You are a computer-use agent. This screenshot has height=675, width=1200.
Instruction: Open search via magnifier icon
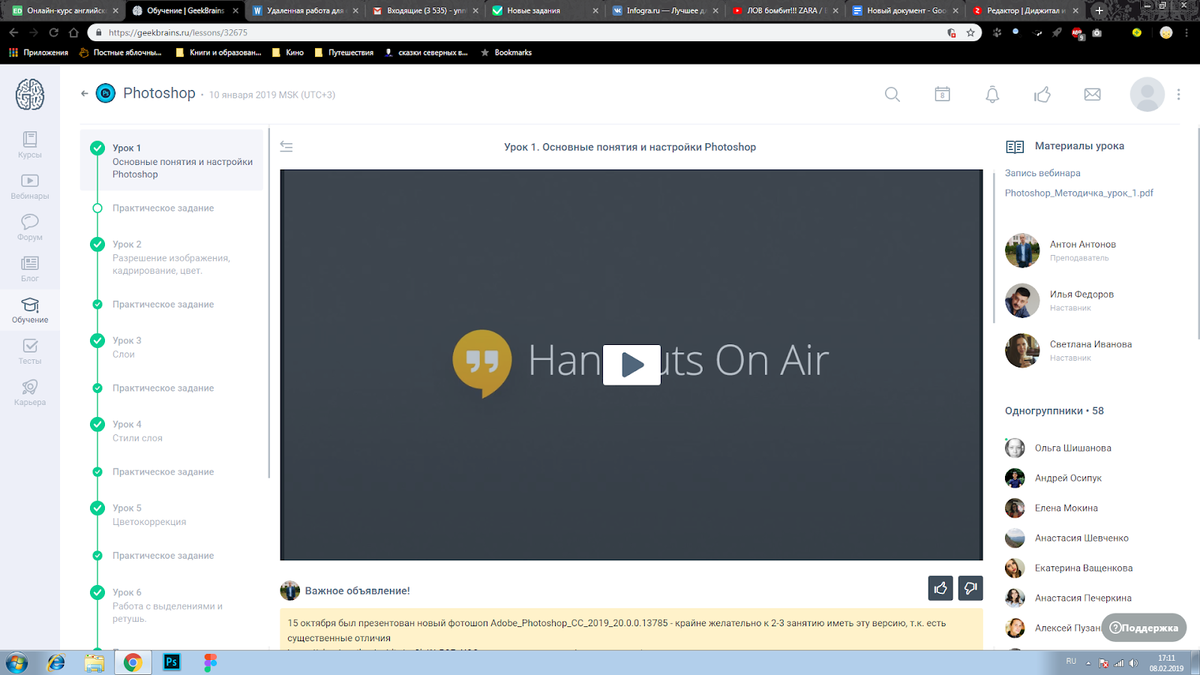pyautogui.click(x=892, y=94)
